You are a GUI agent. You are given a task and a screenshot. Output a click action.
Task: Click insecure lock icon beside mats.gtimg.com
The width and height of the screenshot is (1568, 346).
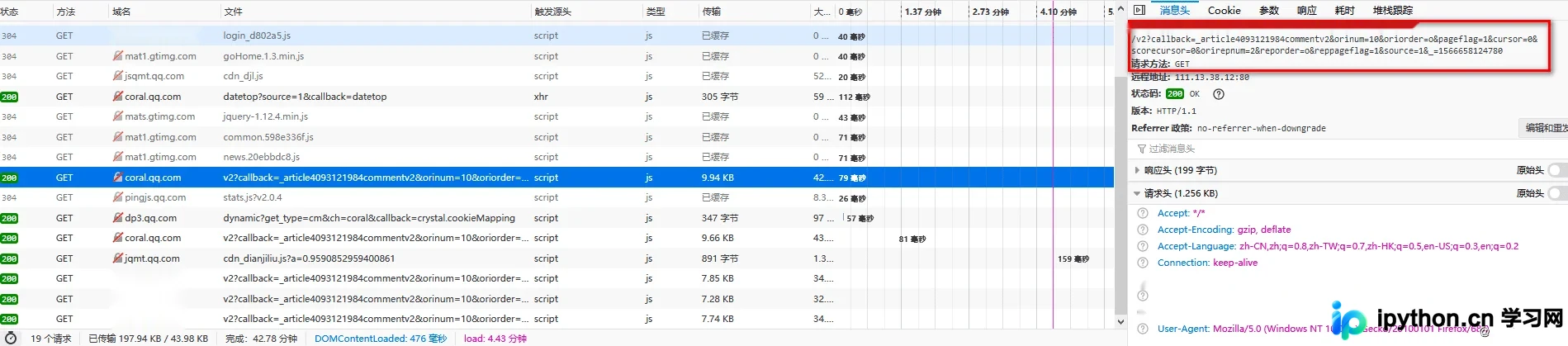pyautogui.click(x=118, y=116)
